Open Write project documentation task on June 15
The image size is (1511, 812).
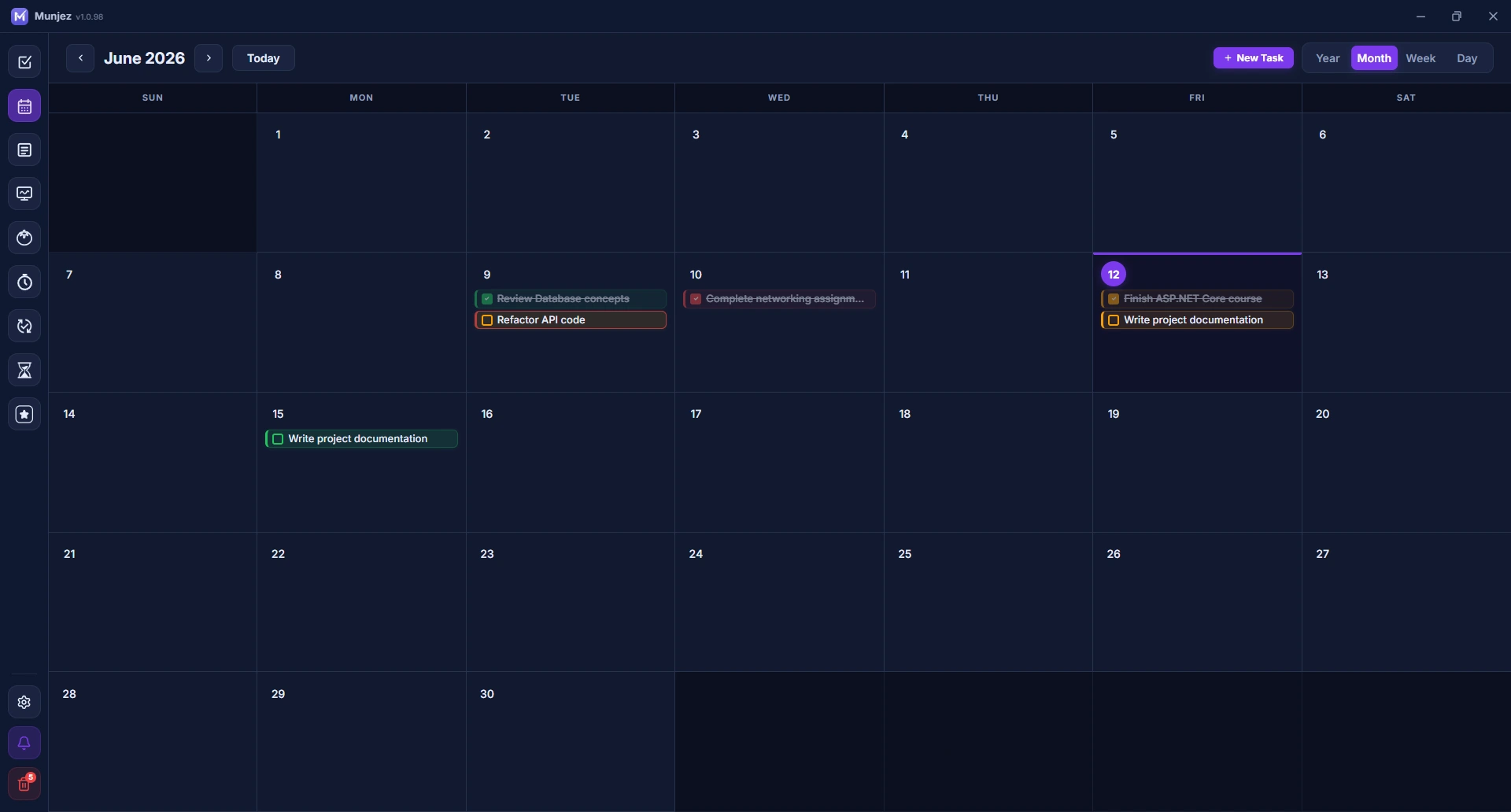[362, 439]
